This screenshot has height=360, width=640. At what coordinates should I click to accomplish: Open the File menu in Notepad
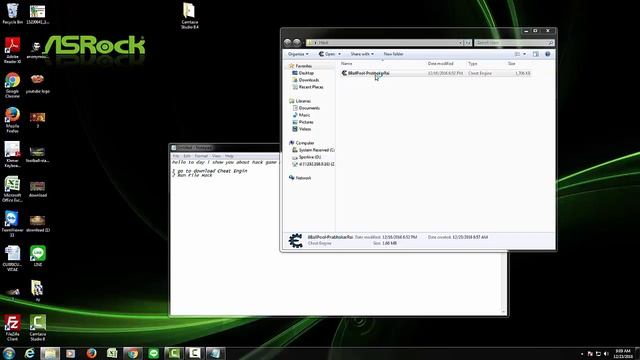click(176, 156)
